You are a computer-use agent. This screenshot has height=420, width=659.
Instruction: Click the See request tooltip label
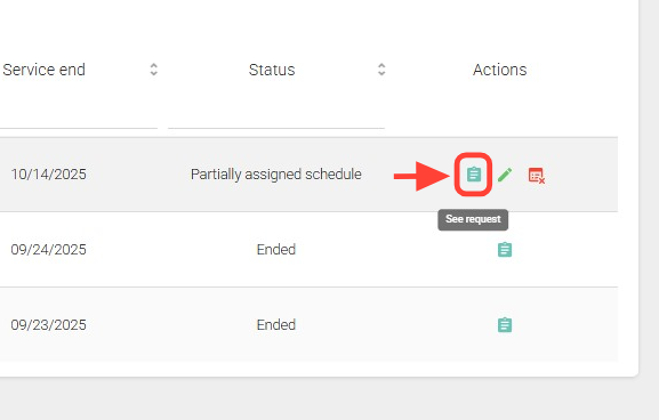pos(473,220)
